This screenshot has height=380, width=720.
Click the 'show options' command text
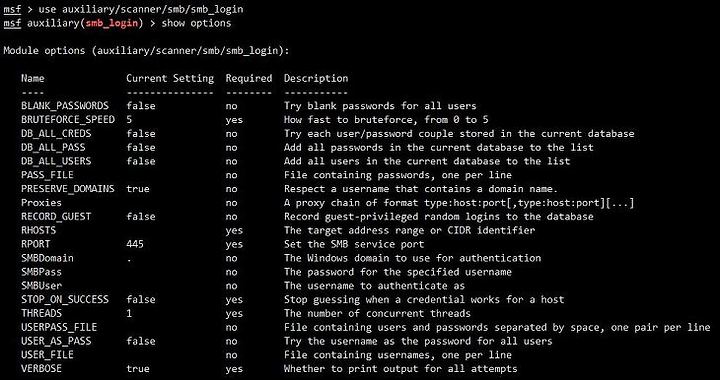[x=197, y=23]
